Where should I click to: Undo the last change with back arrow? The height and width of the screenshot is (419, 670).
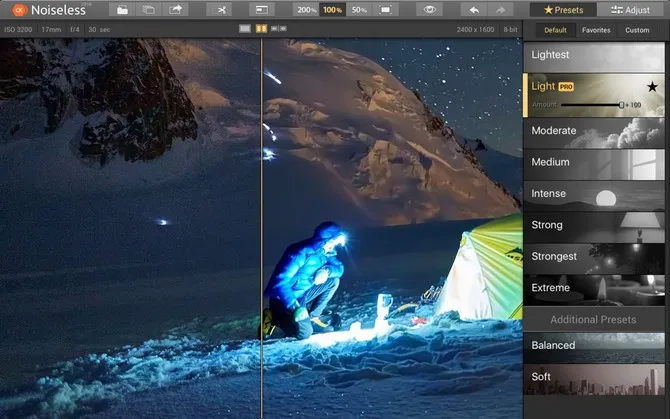476,9
